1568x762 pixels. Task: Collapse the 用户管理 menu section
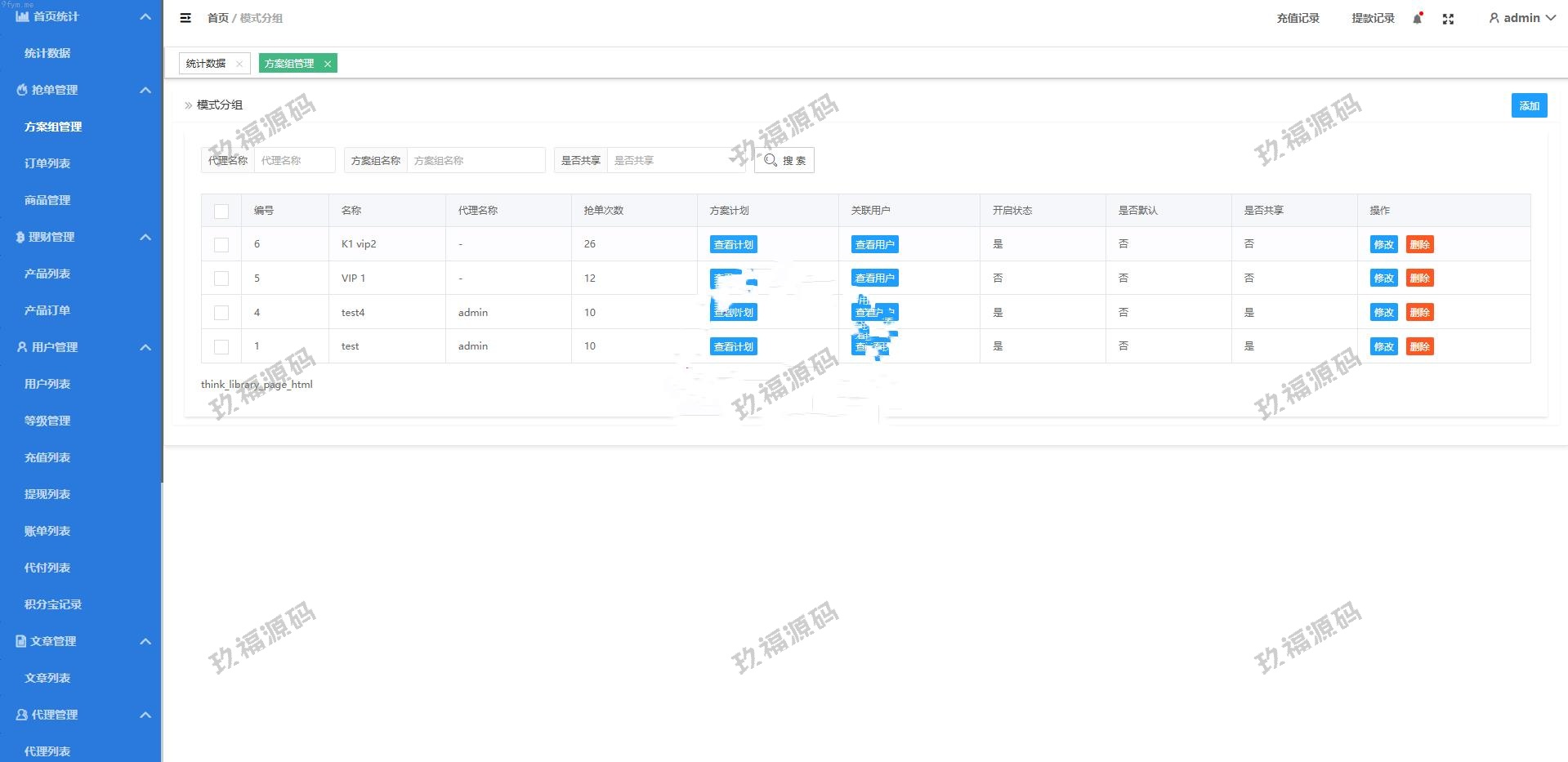click(x=145, y=347)
